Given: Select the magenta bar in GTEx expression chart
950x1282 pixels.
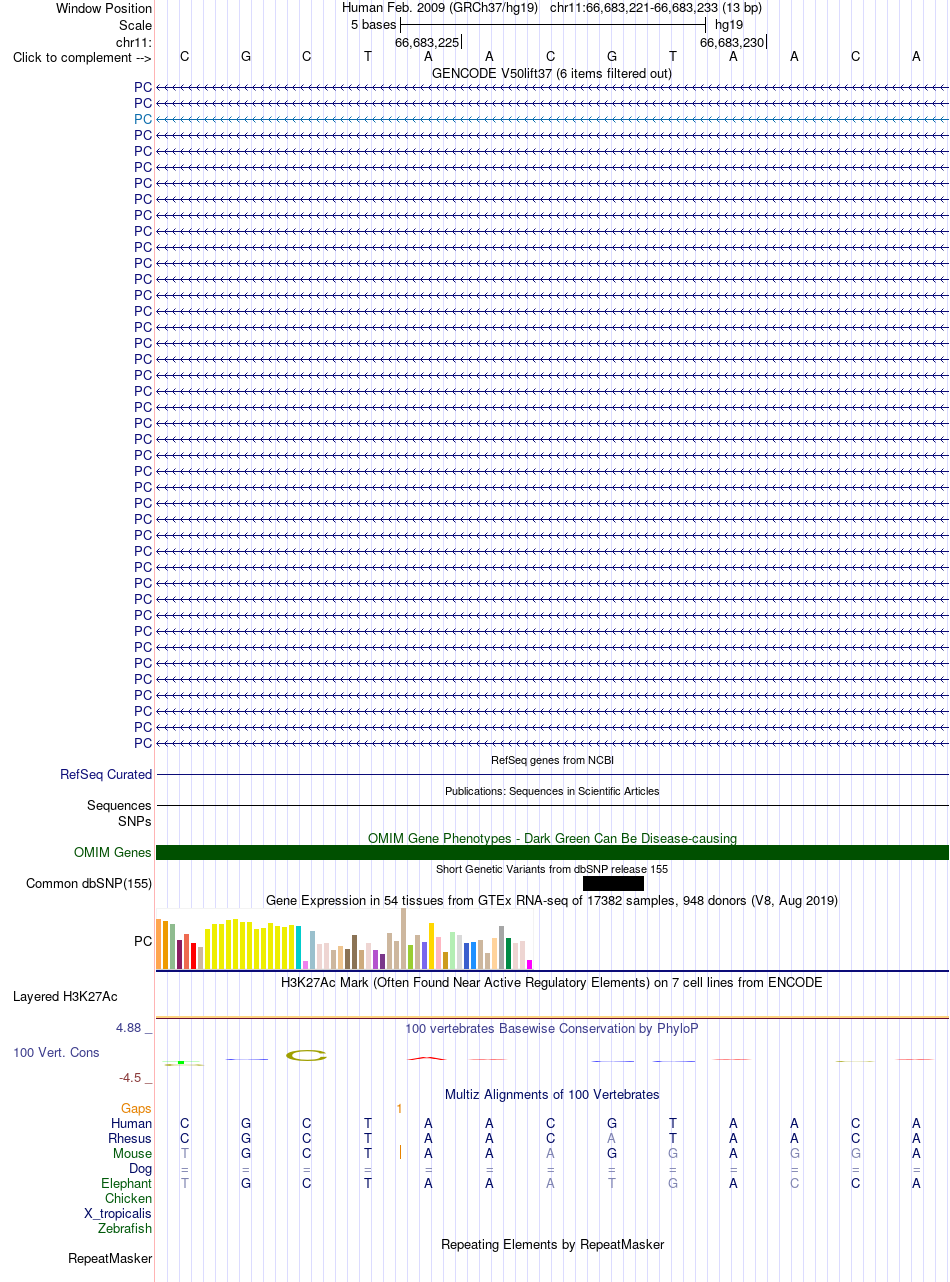Looking at the screenshot, I should 530,964.
